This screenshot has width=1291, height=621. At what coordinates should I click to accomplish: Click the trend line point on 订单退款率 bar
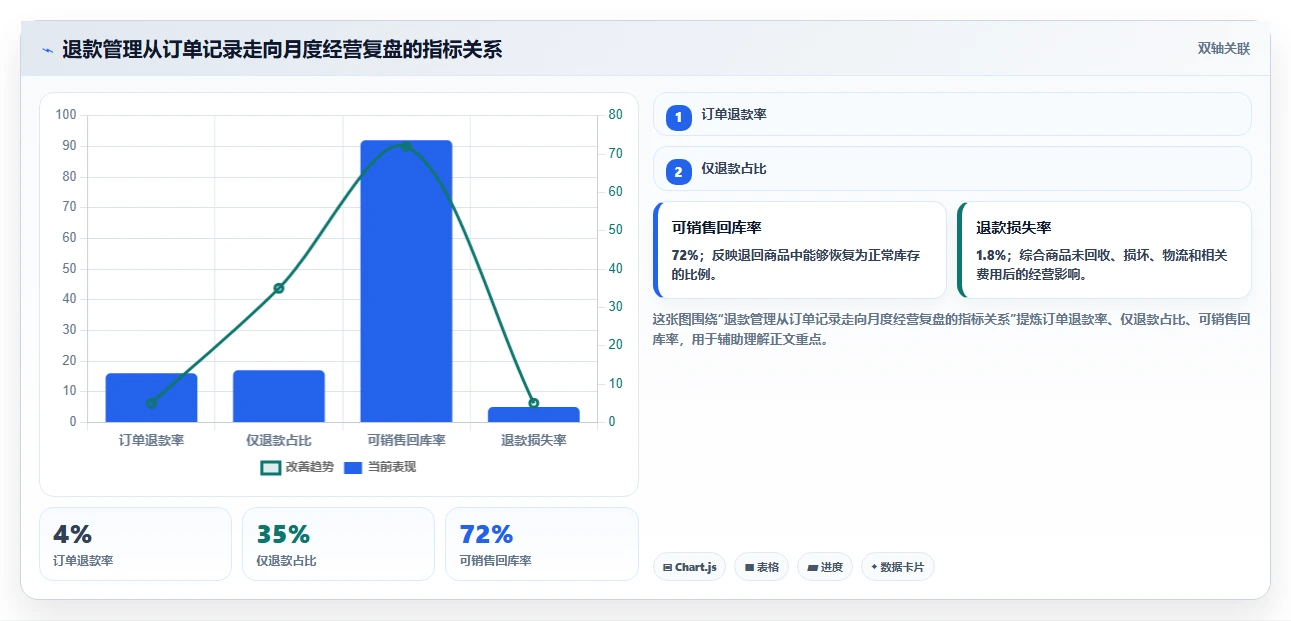[x=151, y=403]
